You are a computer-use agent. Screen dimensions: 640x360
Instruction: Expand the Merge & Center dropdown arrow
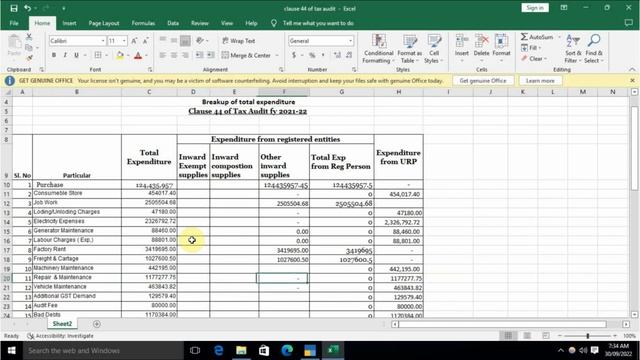276,55
